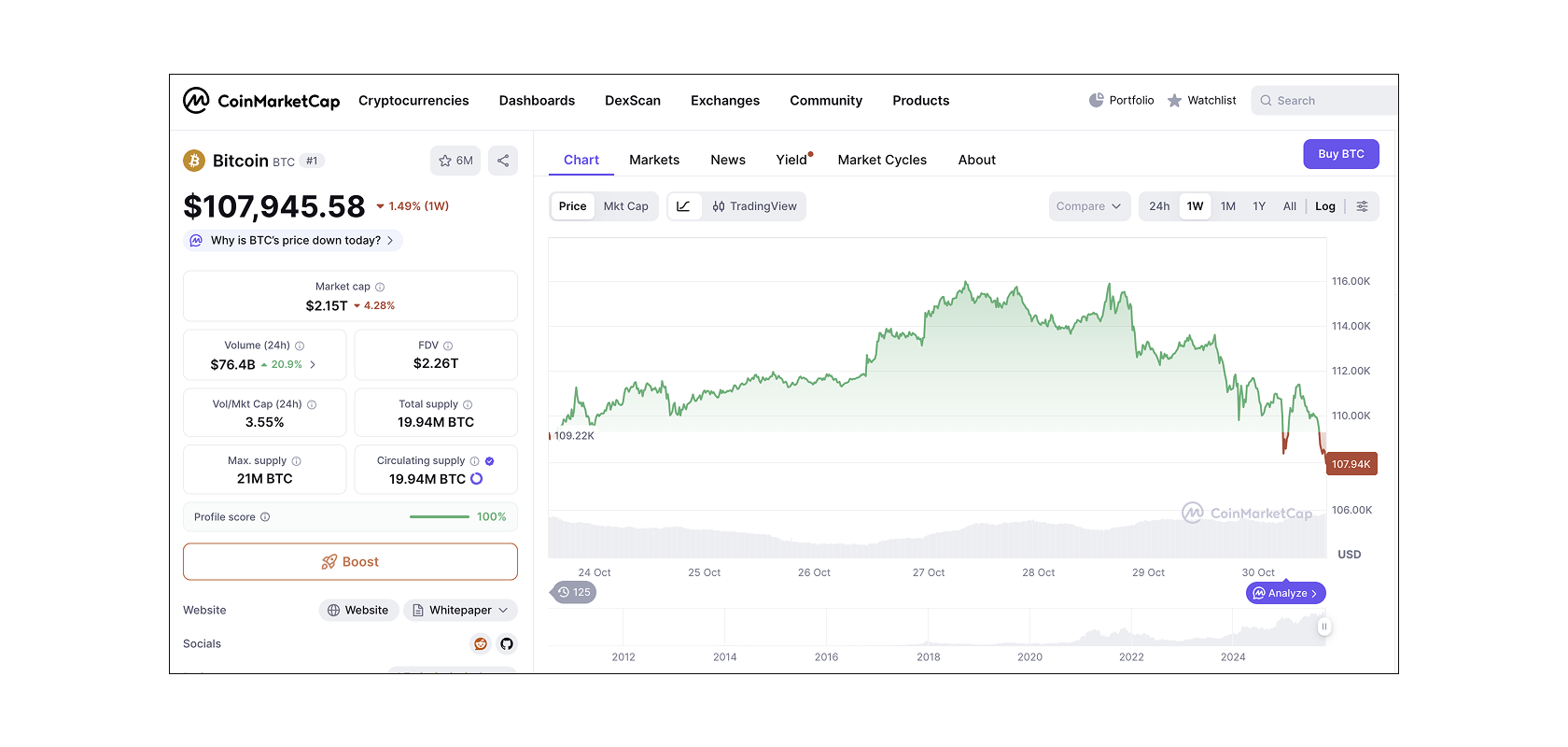This screenshot has height=747, width=1568.
Task: Show Volume (24h) info icon
Action: point(300,345)
